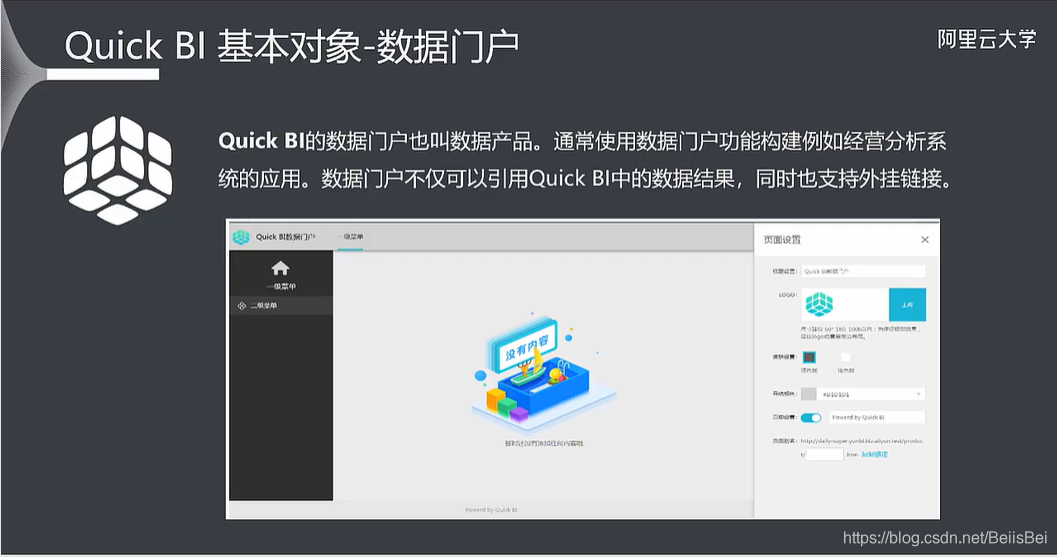Select the 二级菜单 sidebar entry
This screenshot has width=1057, height=557.
click(281, 306)
